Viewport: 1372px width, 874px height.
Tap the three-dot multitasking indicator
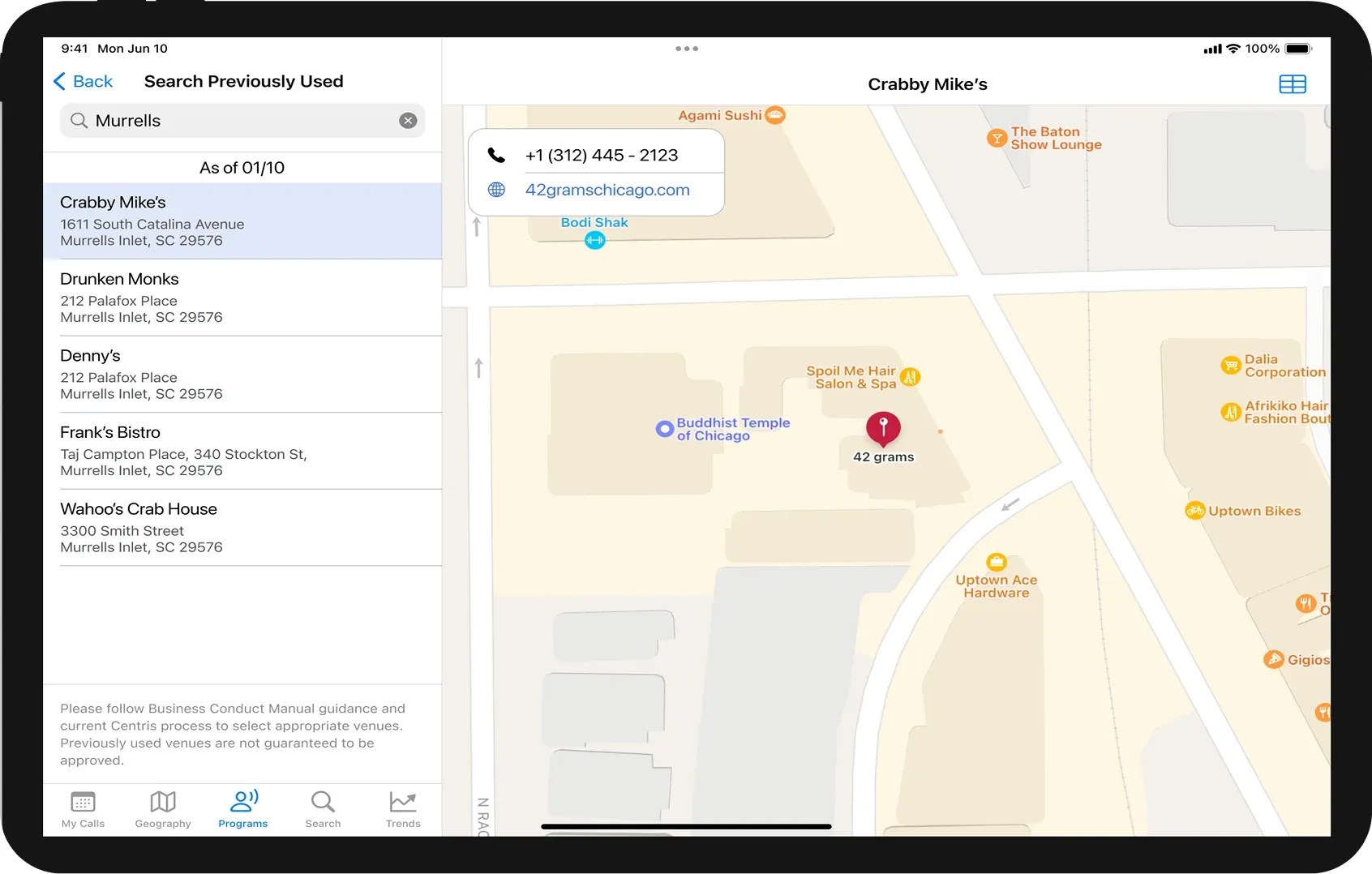click(x=687, y=49)
